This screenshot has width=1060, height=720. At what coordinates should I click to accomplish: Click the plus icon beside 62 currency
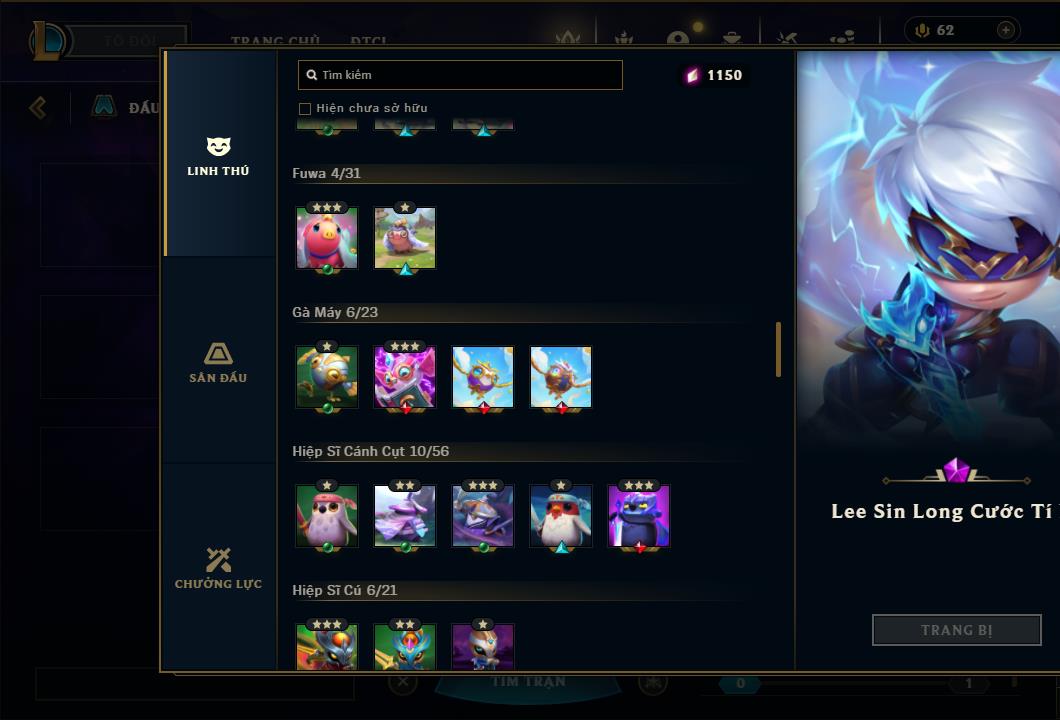click(1006, 30)
